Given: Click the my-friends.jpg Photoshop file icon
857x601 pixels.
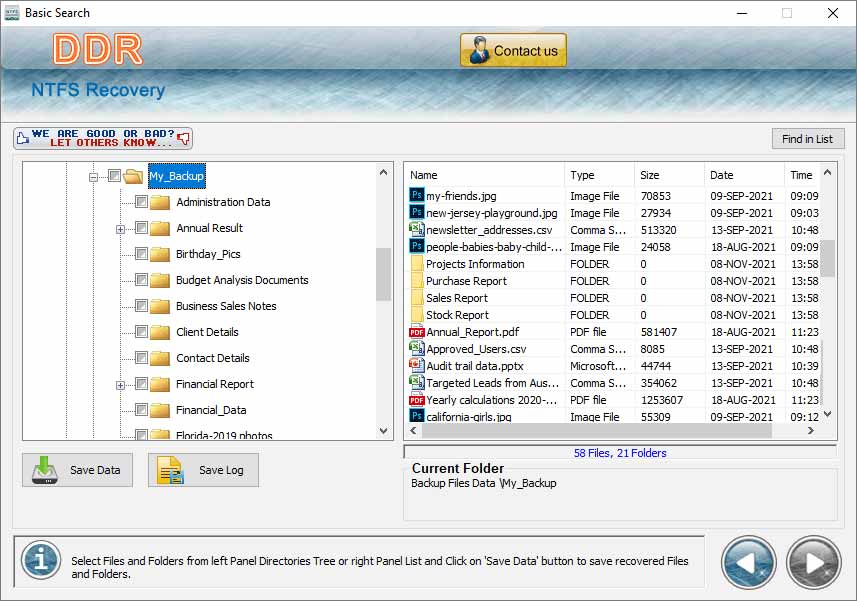Looking at the screenshot, I should [416, 195].
